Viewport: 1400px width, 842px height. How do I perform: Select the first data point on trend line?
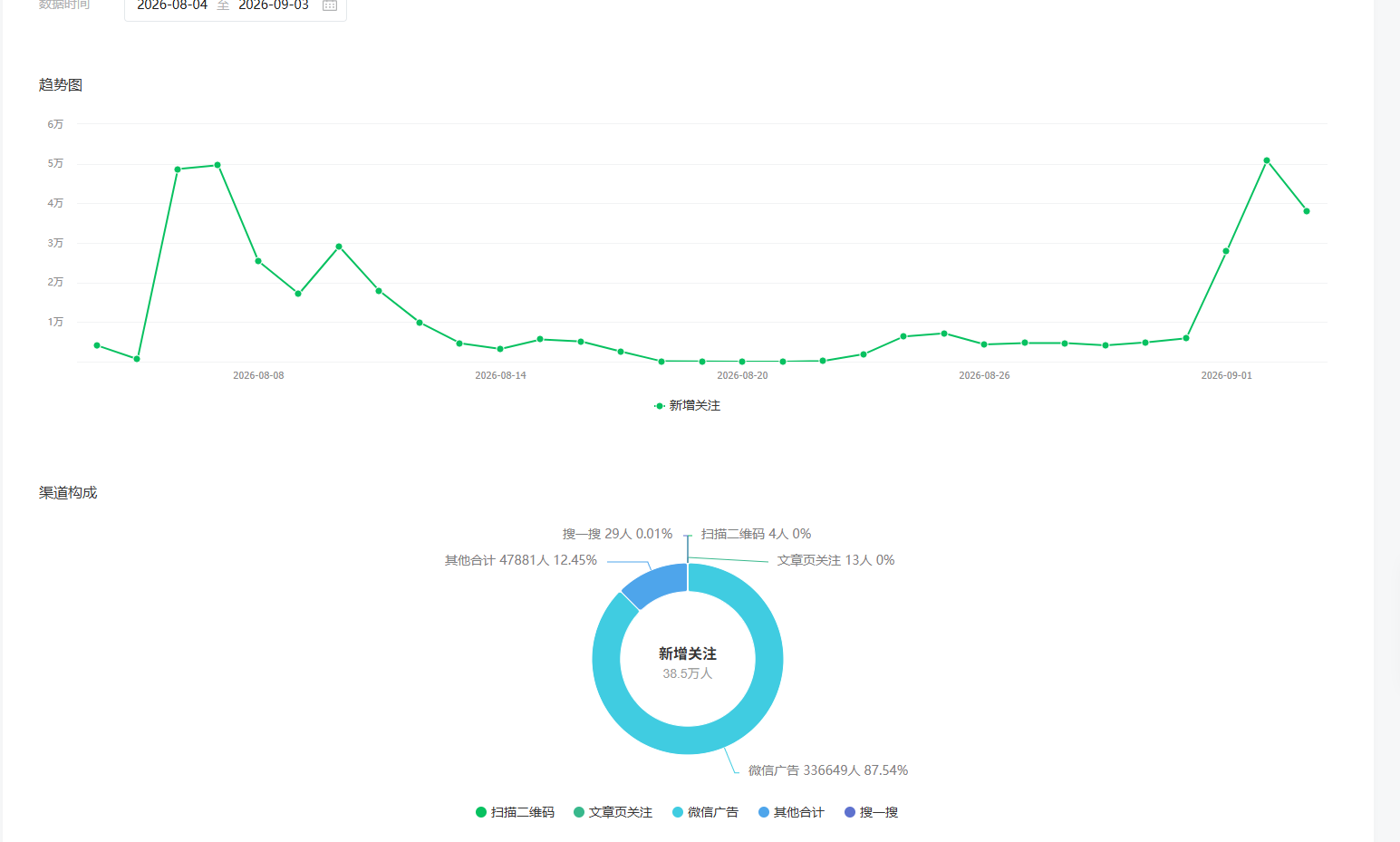[97, 345]
